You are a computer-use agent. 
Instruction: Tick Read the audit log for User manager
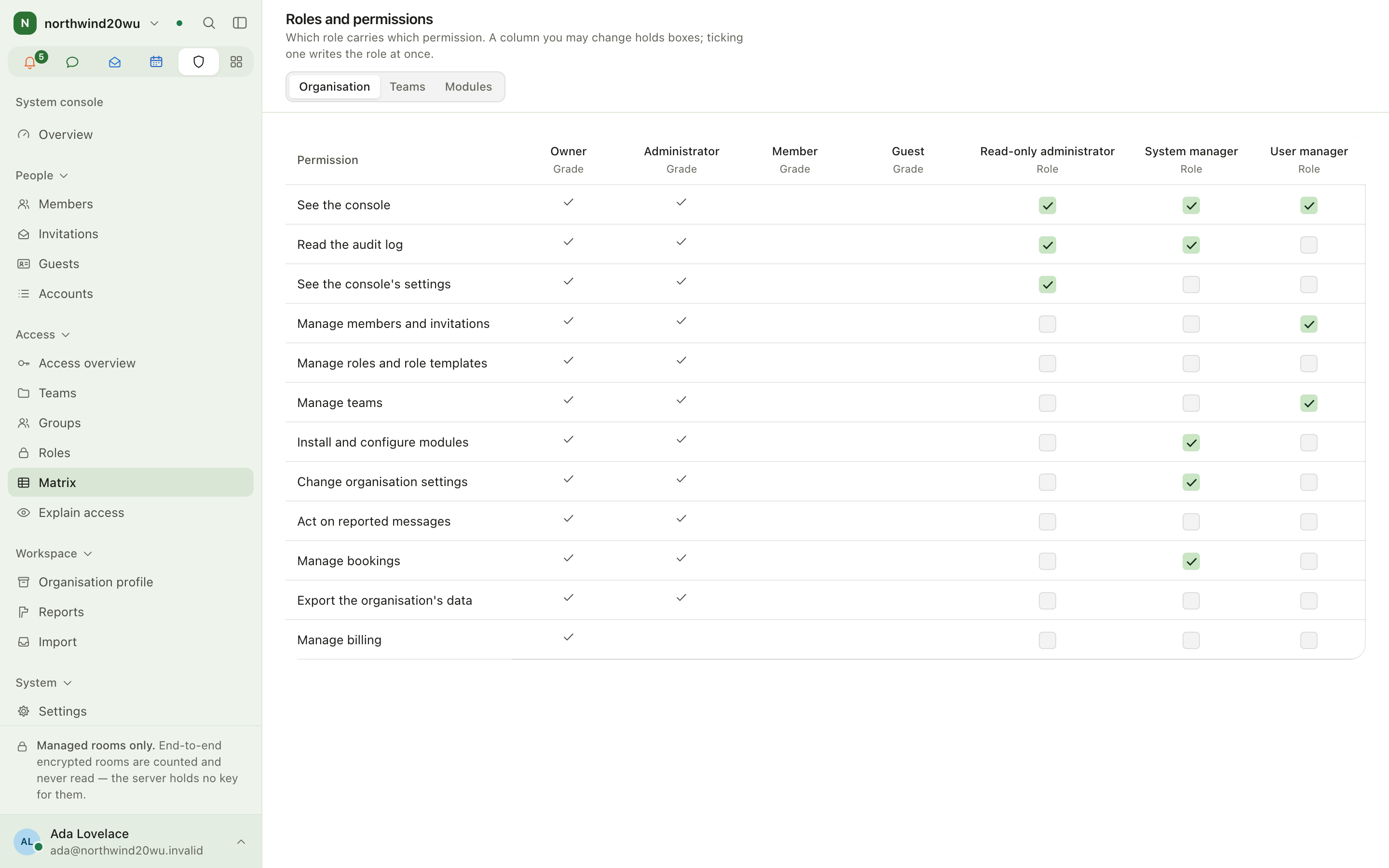tap(1308, 245)
